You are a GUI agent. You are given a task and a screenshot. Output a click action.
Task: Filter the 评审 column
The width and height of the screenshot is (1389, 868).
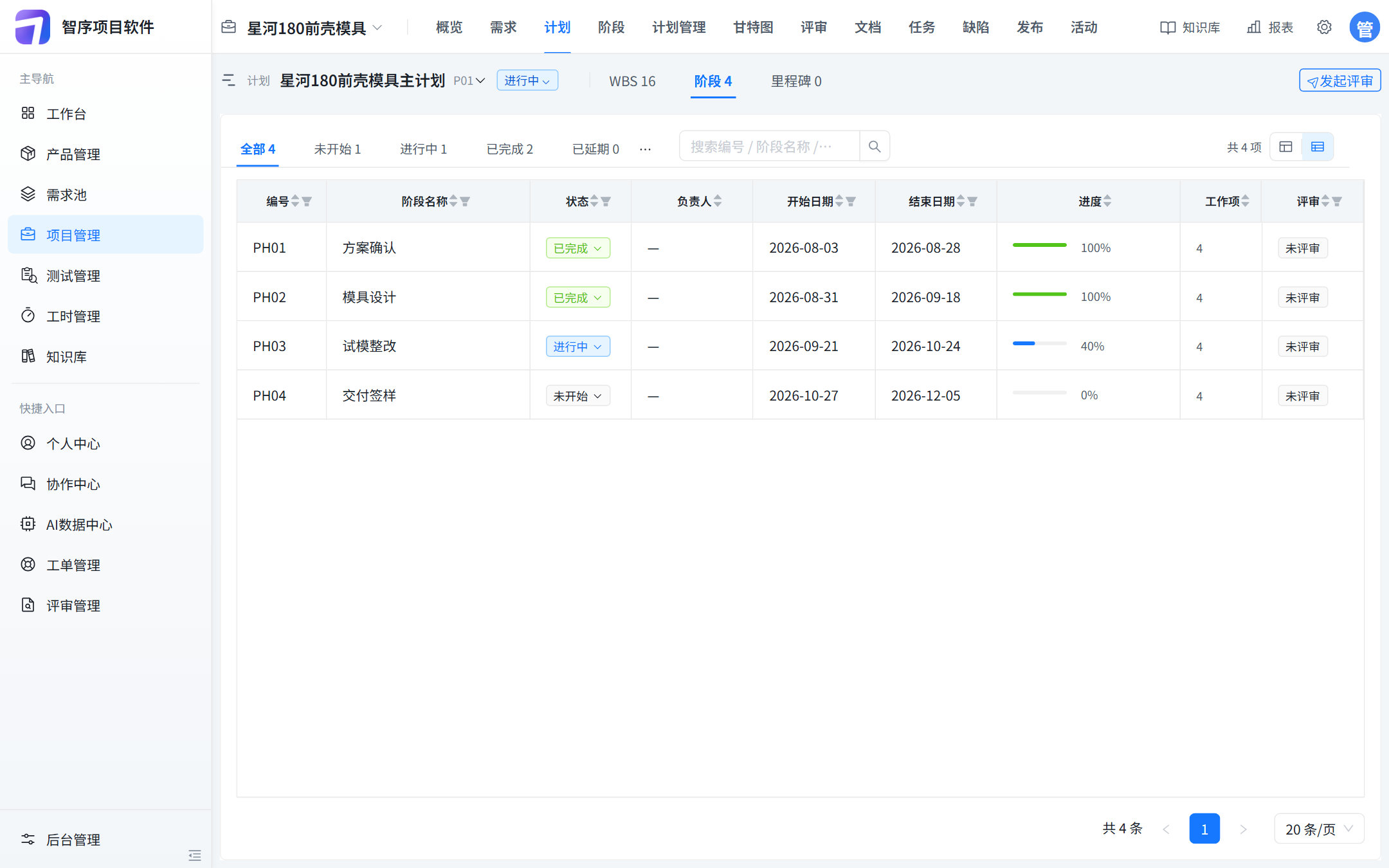1337,201
